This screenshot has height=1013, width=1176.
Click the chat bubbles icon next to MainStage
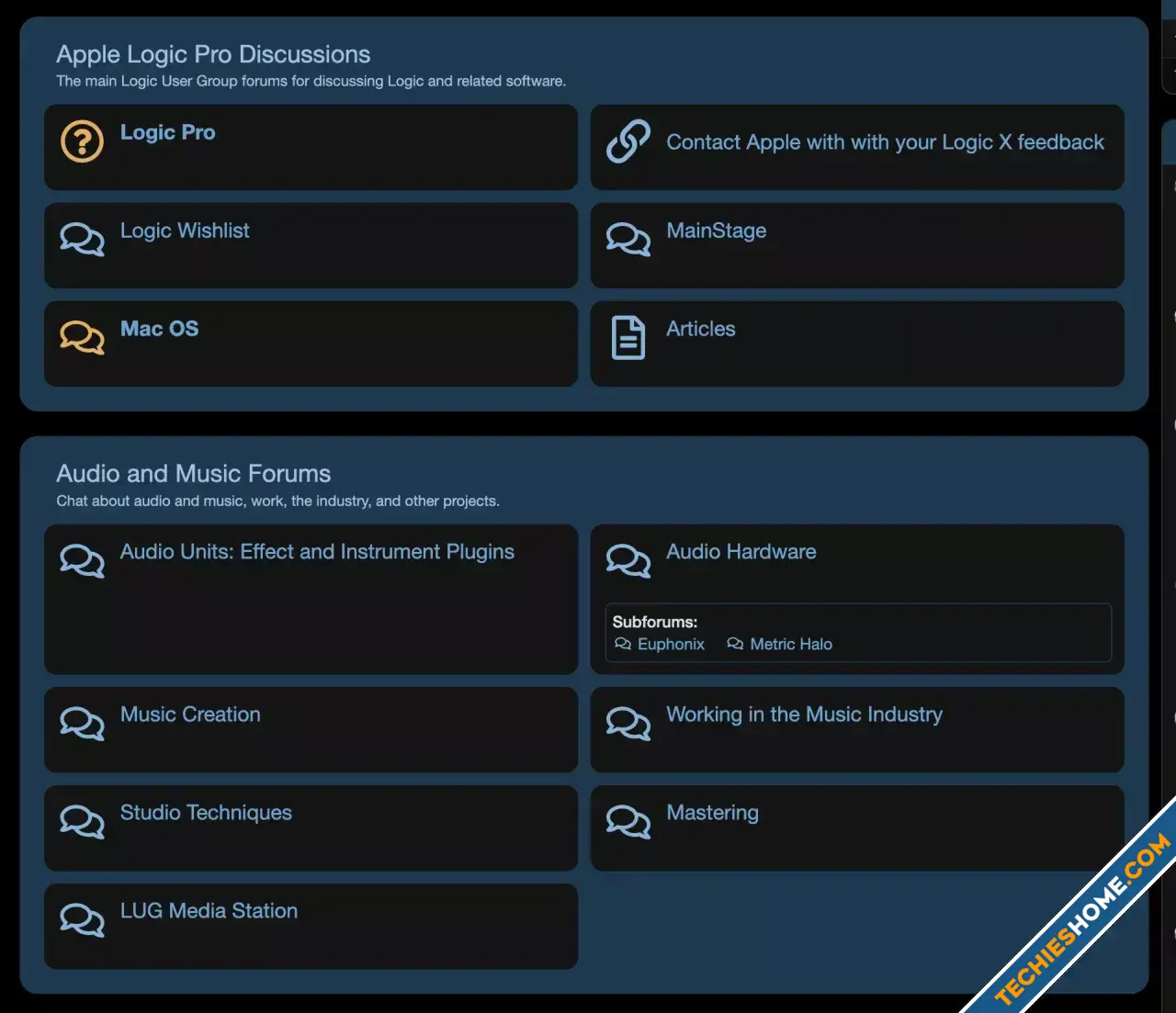(x=628, y=240)
